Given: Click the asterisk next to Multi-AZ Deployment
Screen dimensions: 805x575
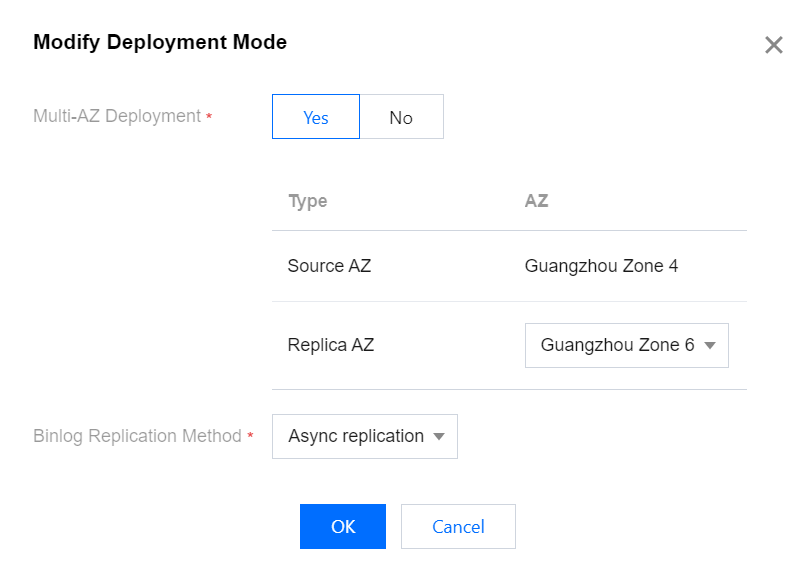Looking at the screenshot, I should pos(209,118).
